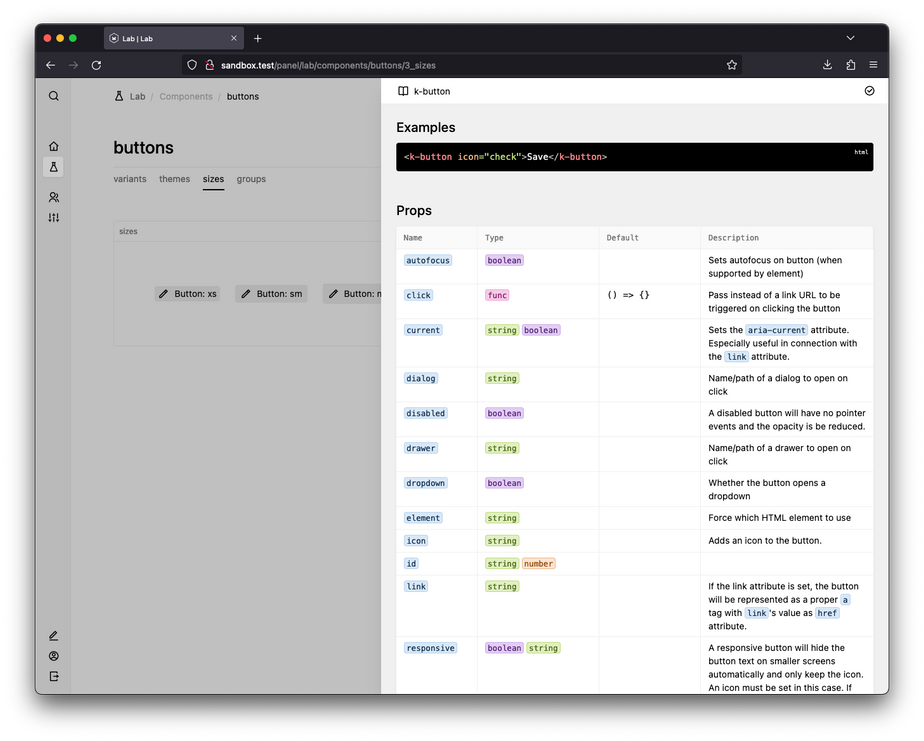This screenshot has width=924, height=741.
Task: Open the search icon in sidebar
Action: pos(54,96)
